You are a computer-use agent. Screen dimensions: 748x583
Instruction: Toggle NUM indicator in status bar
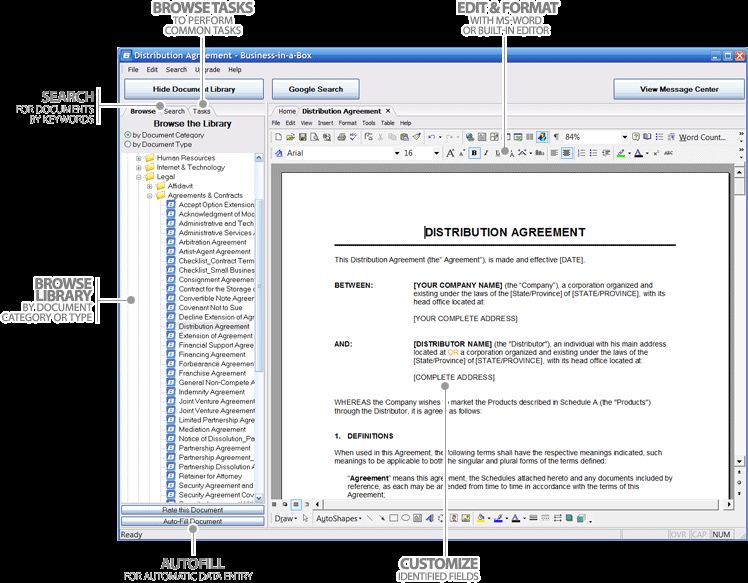[x=721, y=534]
